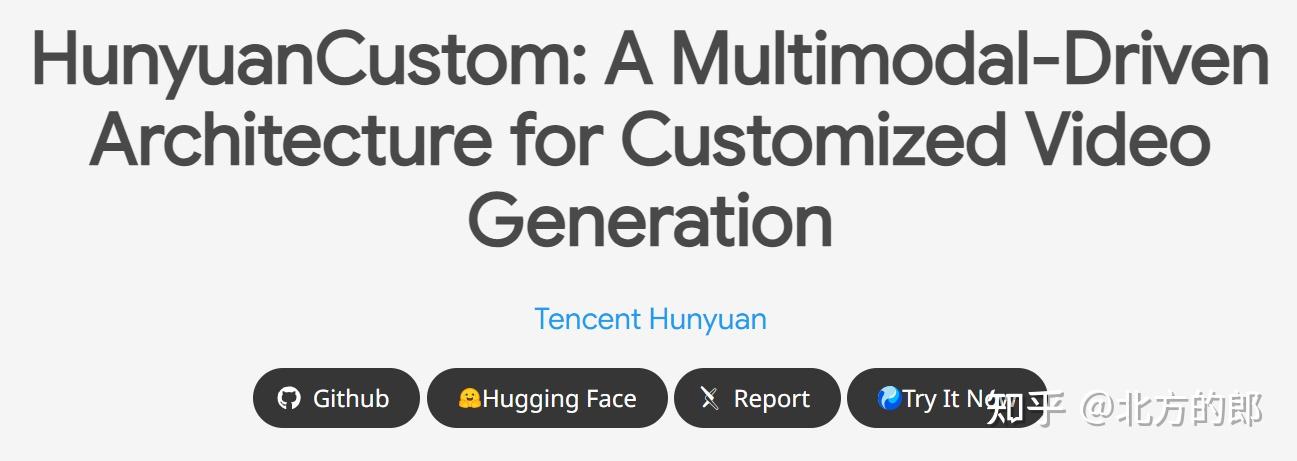
Task: Click the 'Github' text label
Action: point(351,398)
